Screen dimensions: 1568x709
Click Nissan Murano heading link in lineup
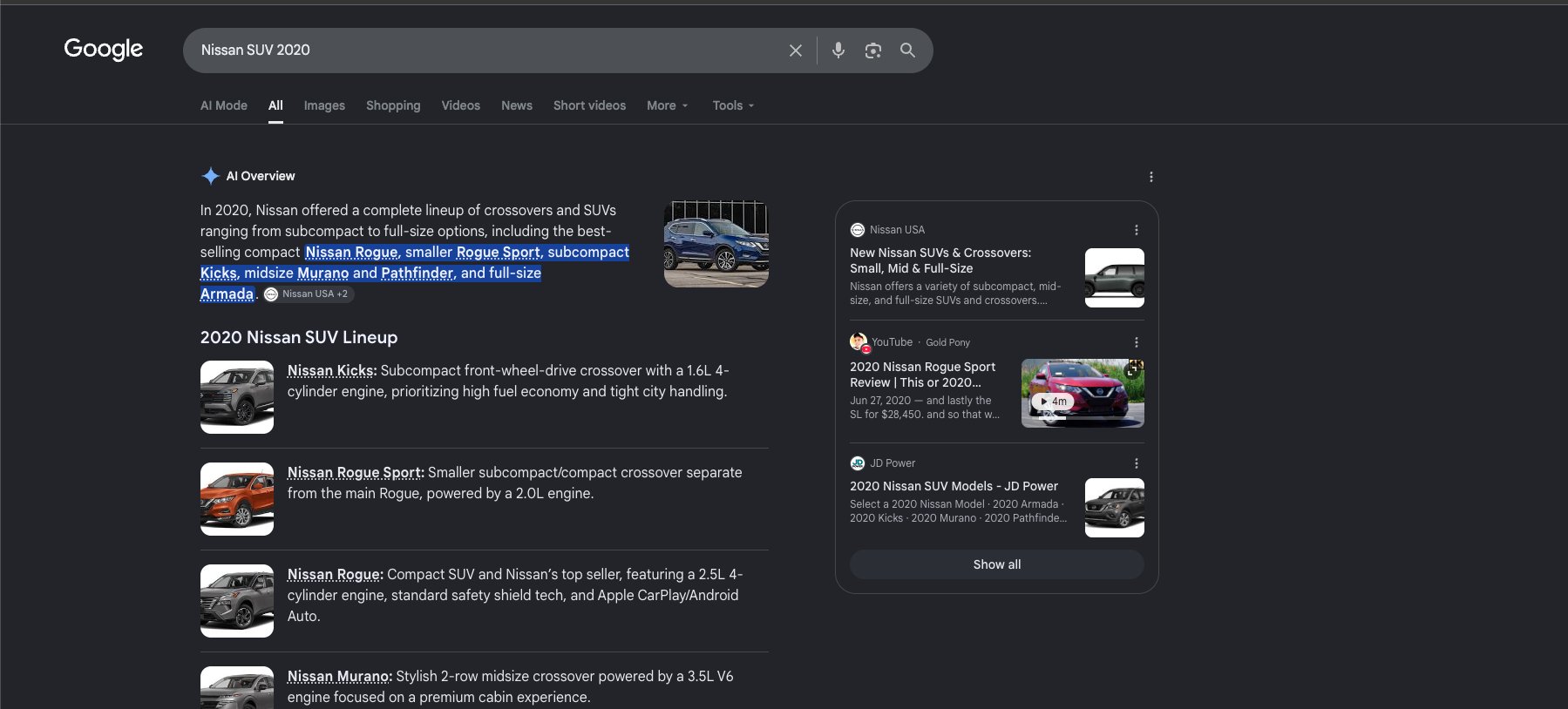click(x=338, y=676)
